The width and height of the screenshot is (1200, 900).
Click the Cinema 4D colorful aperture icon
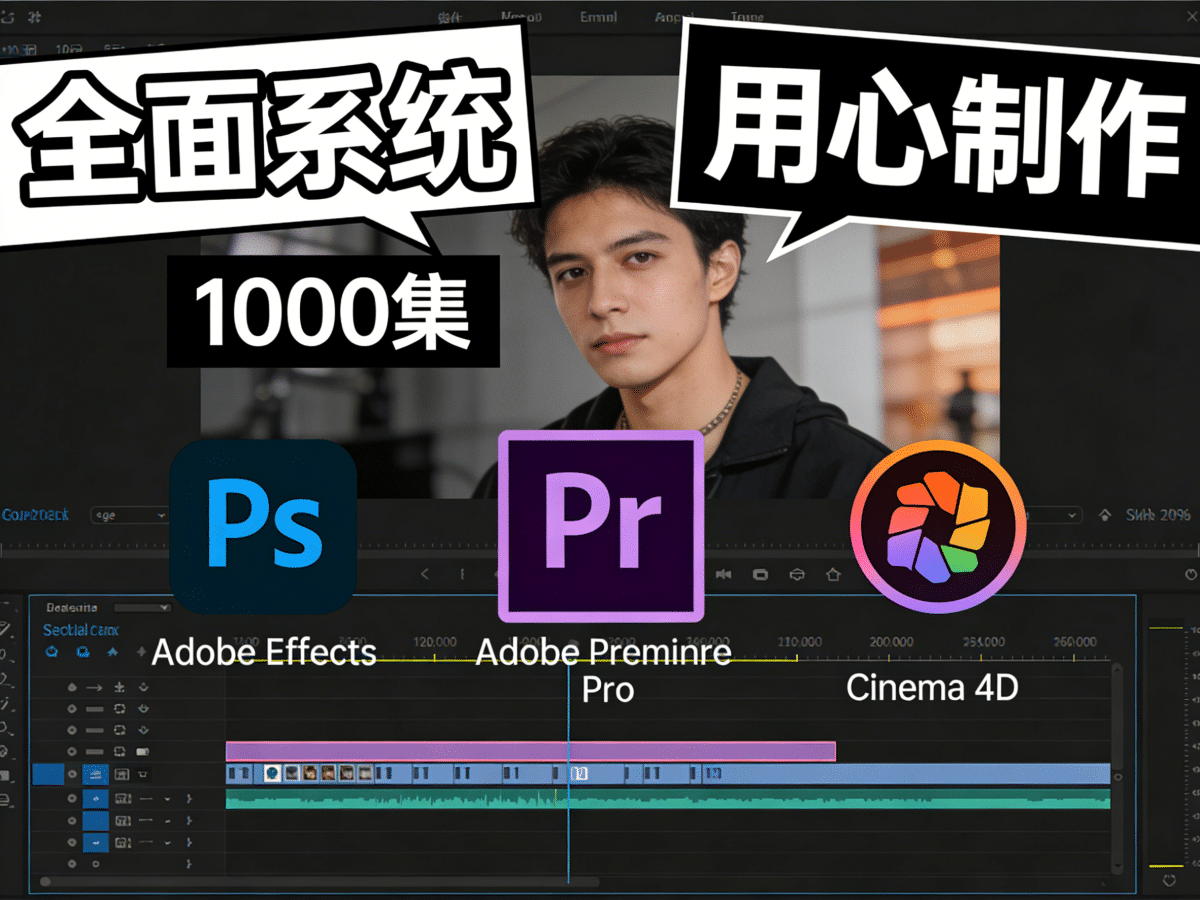936,525
